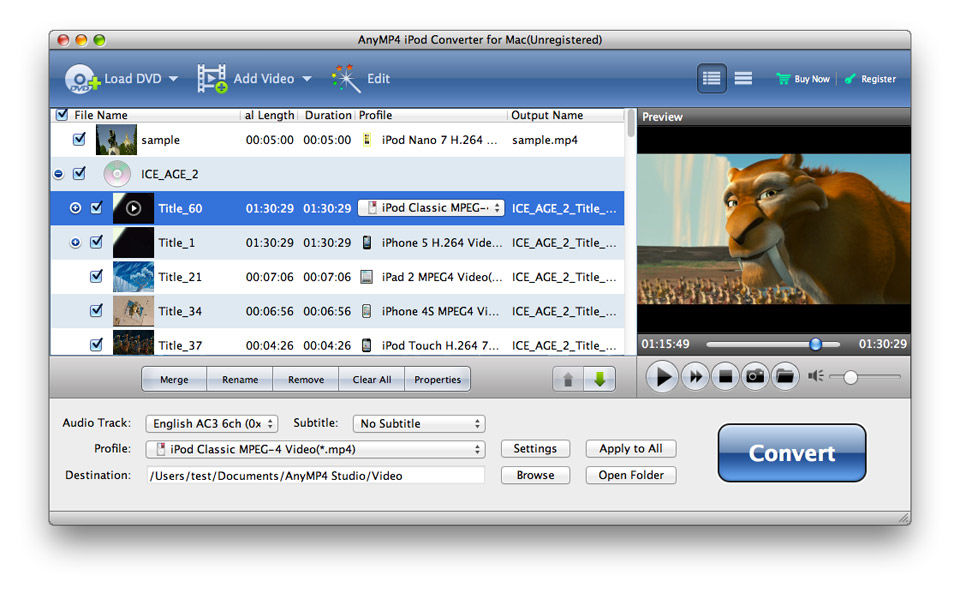
Task: Browse for destination folder
Action: click(x=535, y=475)
